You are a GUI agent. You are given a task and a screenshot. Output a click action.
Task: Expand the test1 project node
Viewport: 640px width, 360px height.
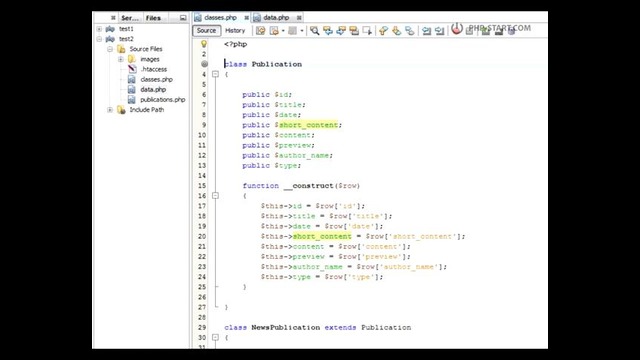(99, 29)
